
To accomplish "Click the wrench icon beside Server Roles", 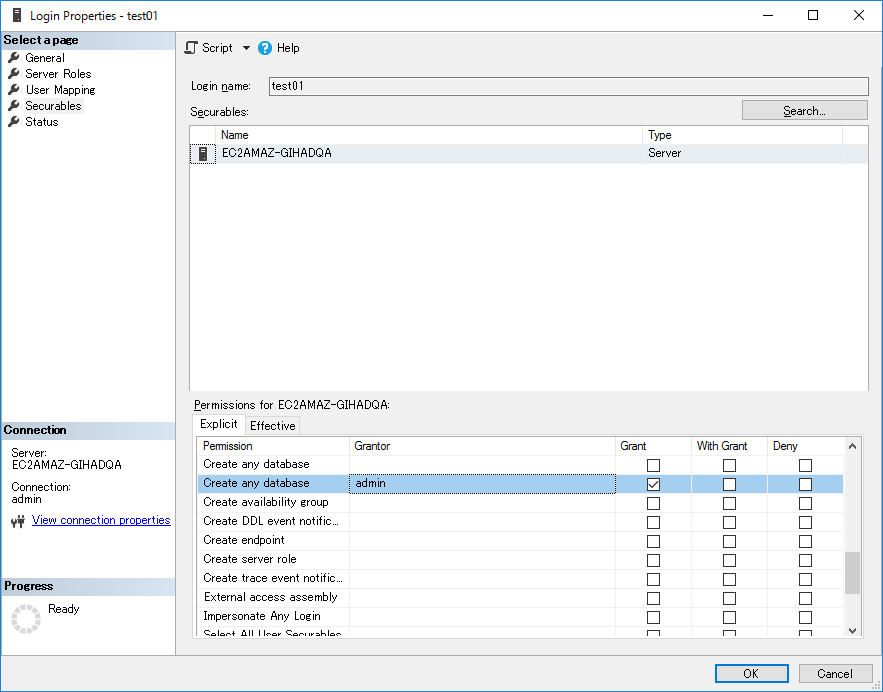I will coord(14,74).
